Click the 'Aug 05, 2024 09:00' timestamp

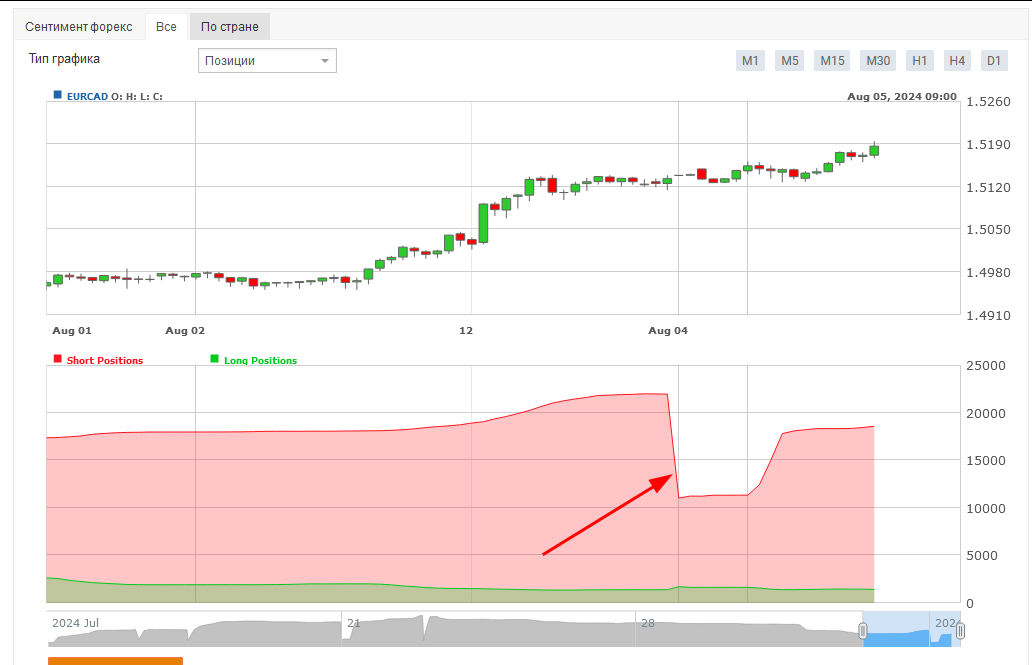coord(902,96)
